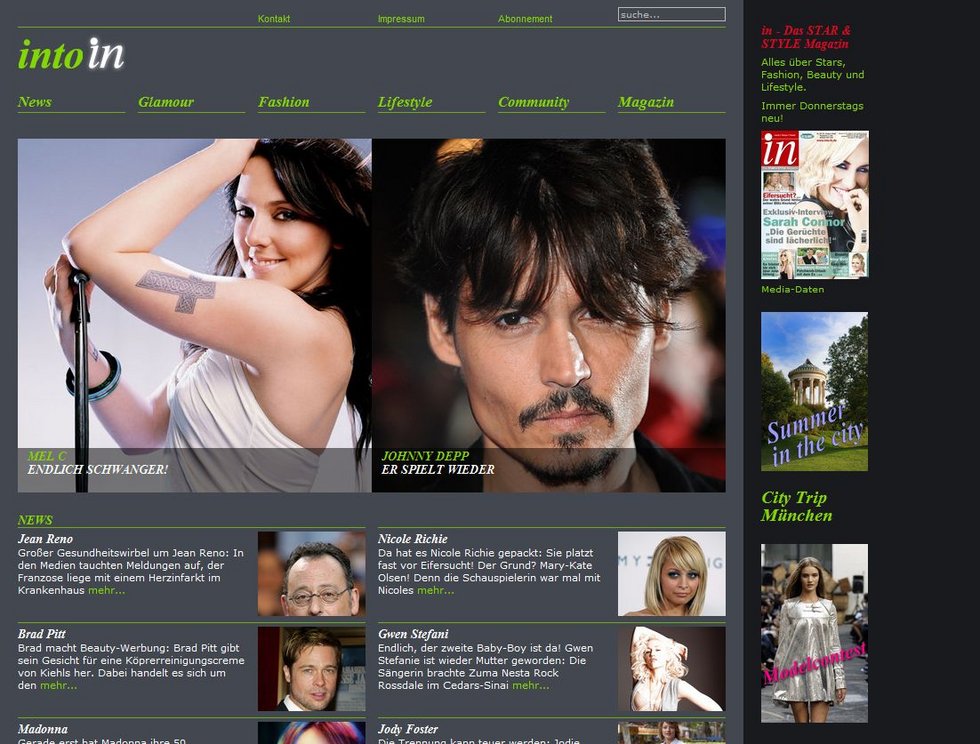Viewport: 980px width, 744px height.
Task: Open the 'Summer in the city' banner
Action: 814,391
